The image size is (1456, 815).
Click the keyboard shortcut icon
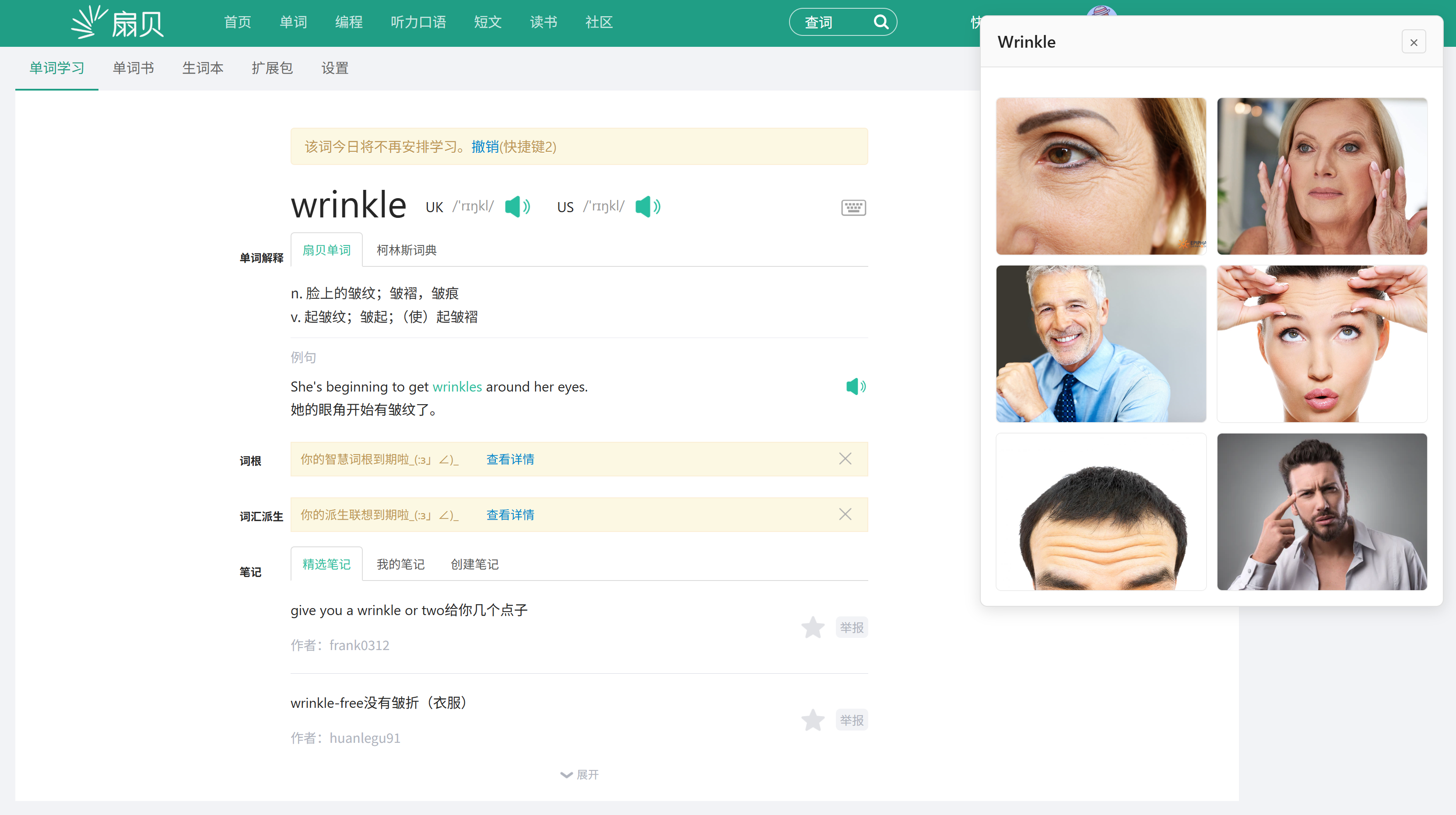[x=853, y=207]
